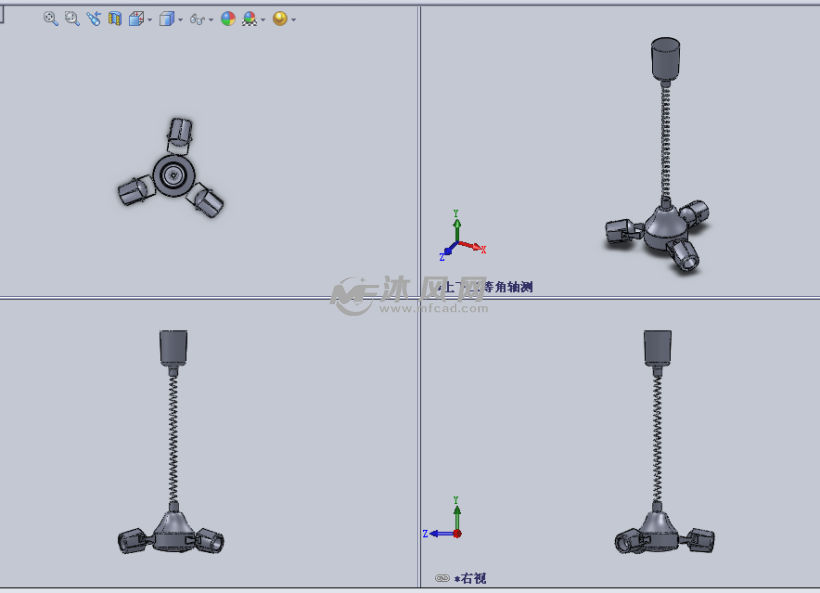Open Edit Appearance with the colored sphere icon
This screenshot has width=820, height=593.
point(228,18)
